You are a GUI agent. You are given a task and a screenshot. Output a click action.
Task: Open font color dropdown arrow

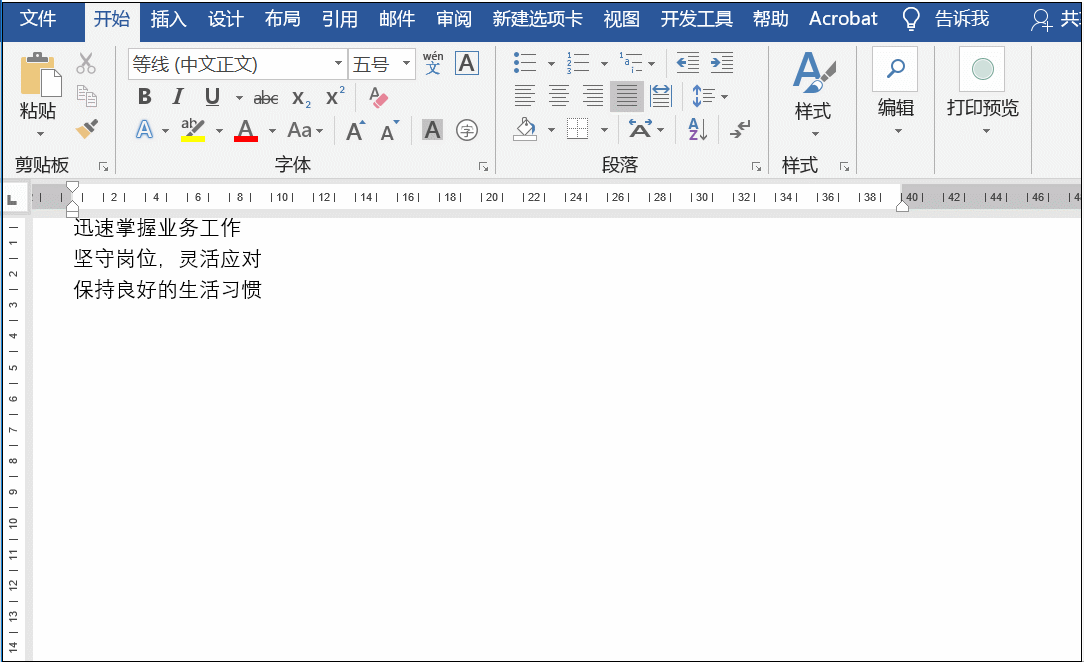(x=272, y=131)
